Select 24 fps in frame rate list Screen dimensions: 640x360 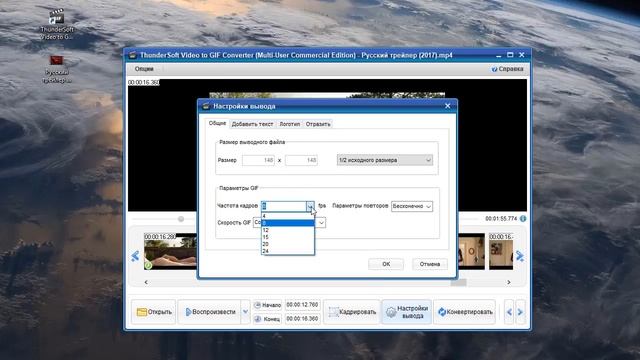tap(288, 251)
